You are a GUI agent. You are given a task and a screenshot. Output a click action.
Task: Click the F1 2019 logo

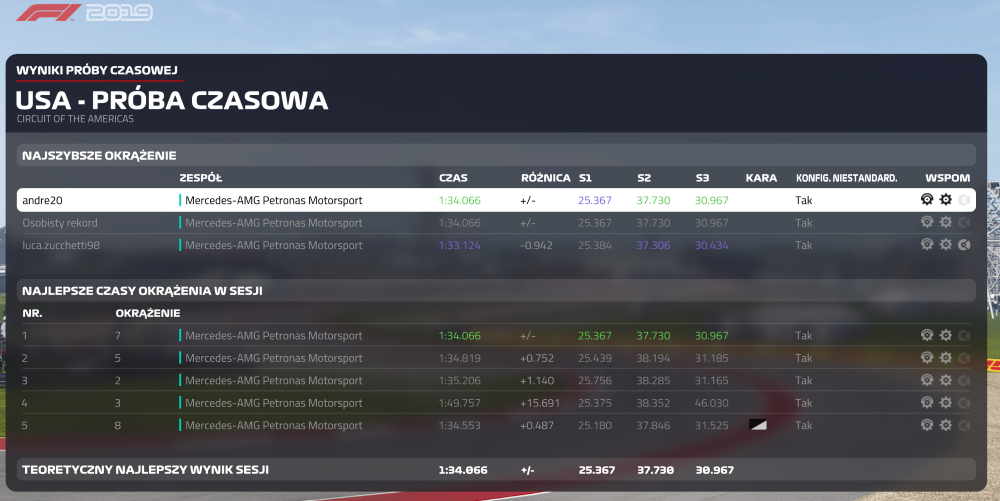tap(84, 13)
